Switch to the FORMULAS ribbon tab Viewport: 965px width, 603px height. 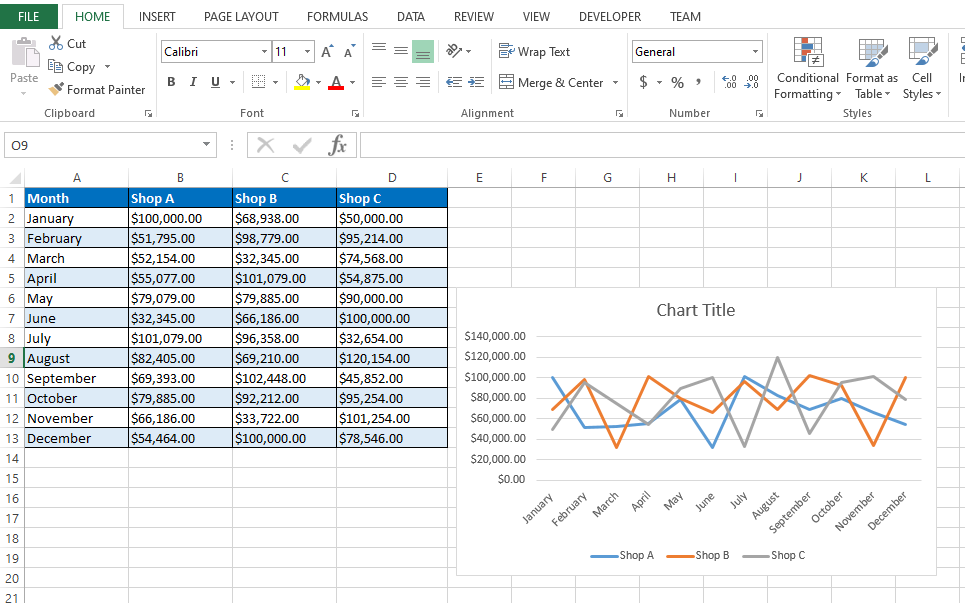tap(337, 16)
